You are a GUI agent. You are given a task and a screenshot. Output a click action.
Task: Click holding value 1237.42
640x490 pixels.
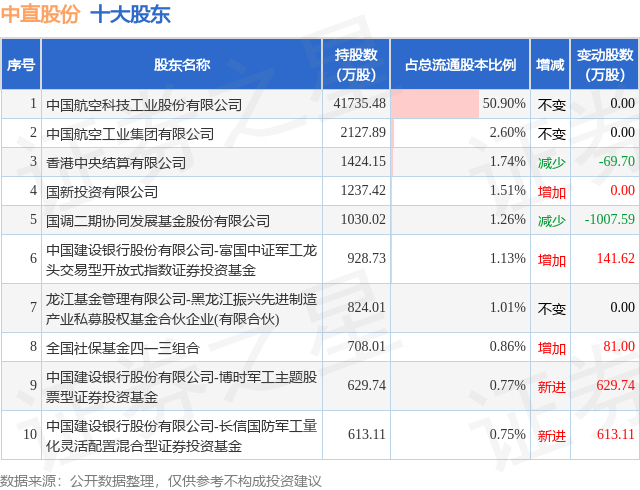[x=363, y=190]
